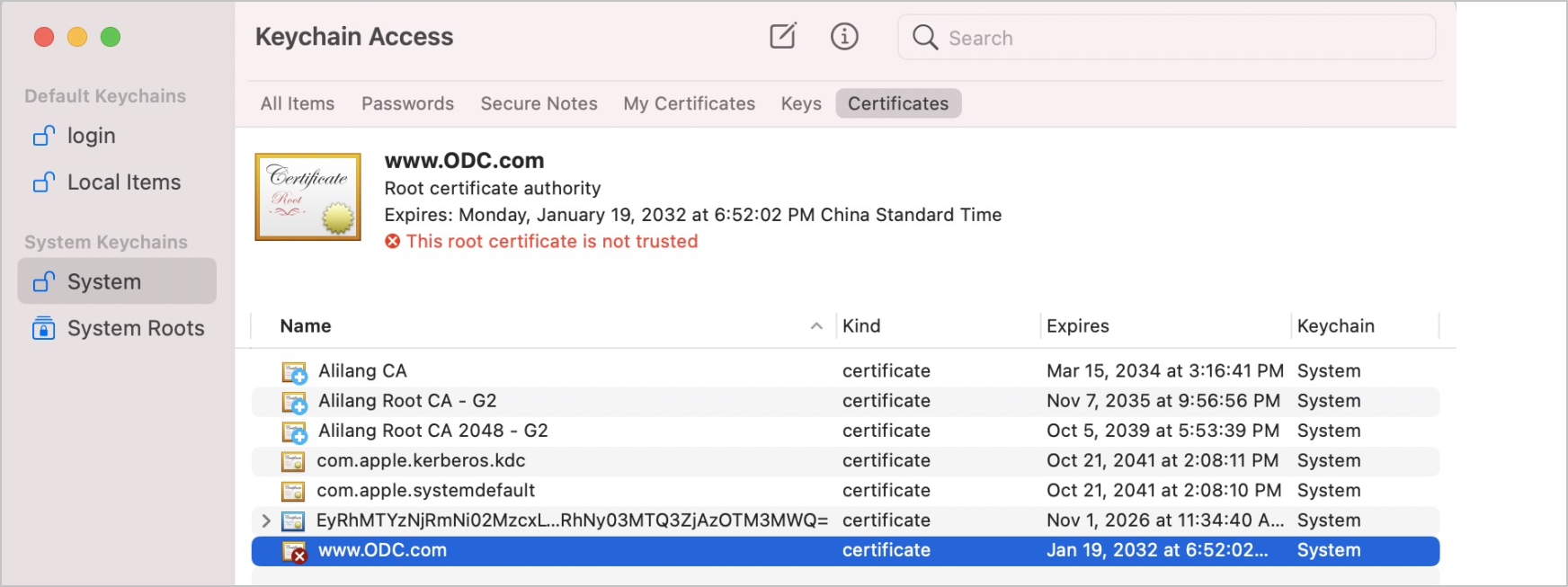Viewport: 1568px width, 587px height.
Task: Click the 'Root certificate authority' text
Action: click(x=493, y=188)
